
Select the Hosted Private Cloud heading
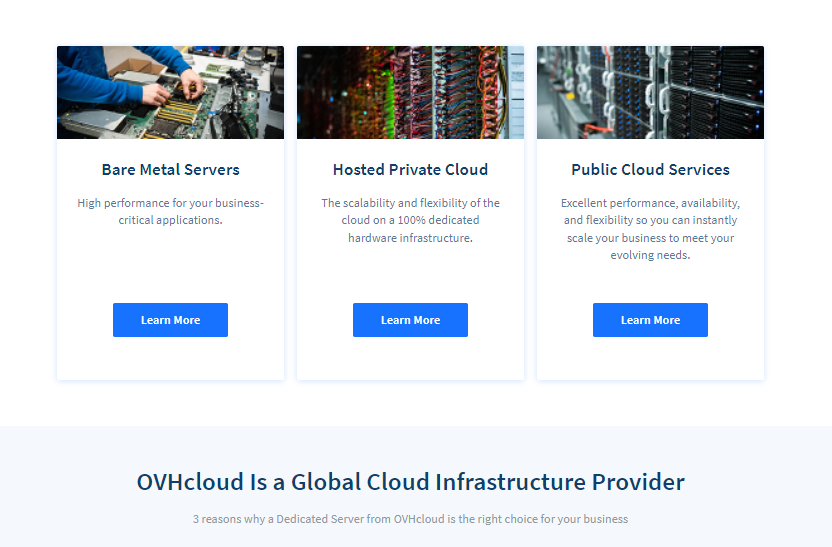click(410, 170)
